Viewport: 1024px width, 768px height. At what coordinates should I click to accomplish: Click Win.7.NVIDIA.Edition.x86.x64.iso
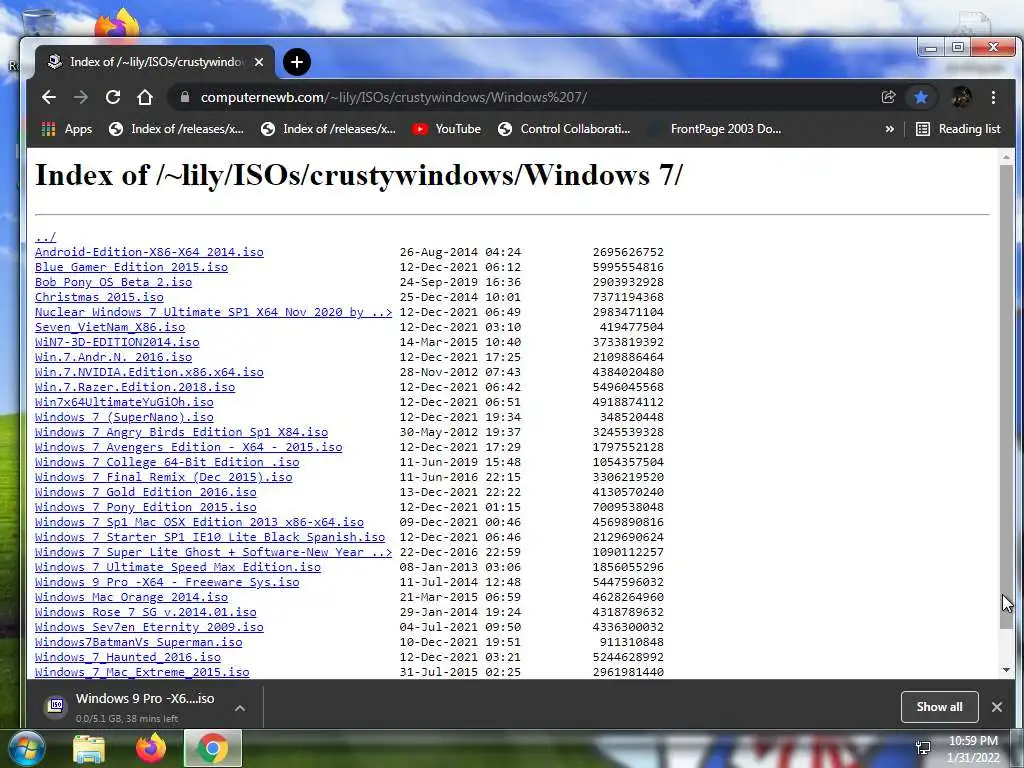(149, 372)
